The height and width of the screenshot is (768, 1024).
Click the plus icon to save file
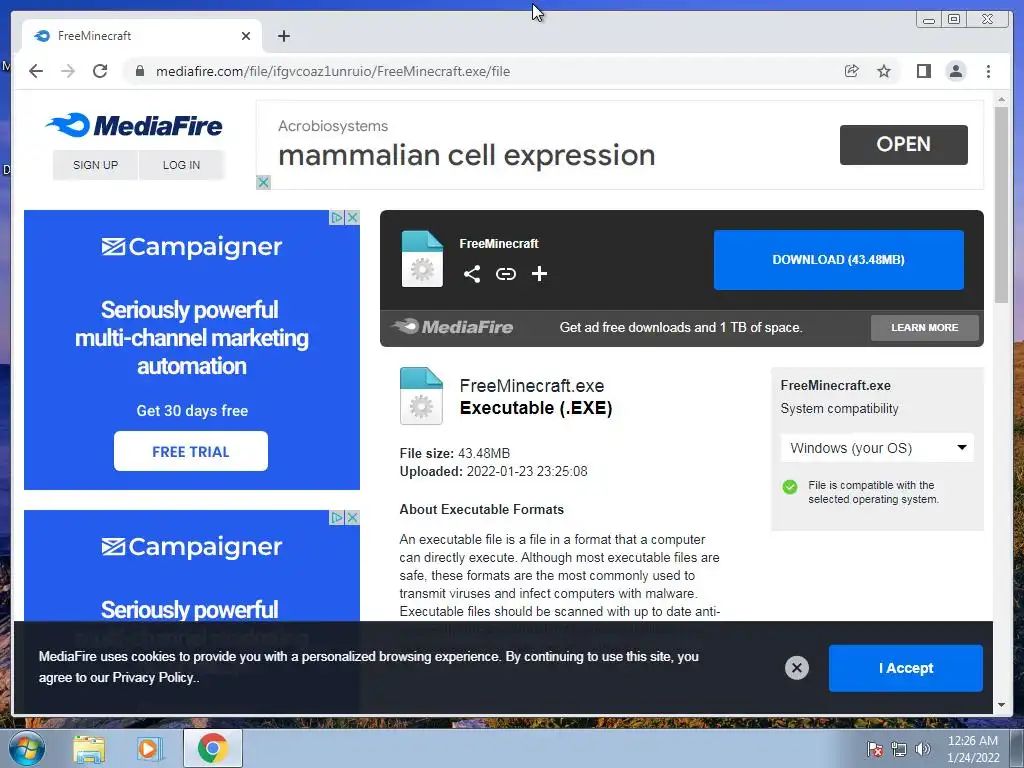coord(539,274)
